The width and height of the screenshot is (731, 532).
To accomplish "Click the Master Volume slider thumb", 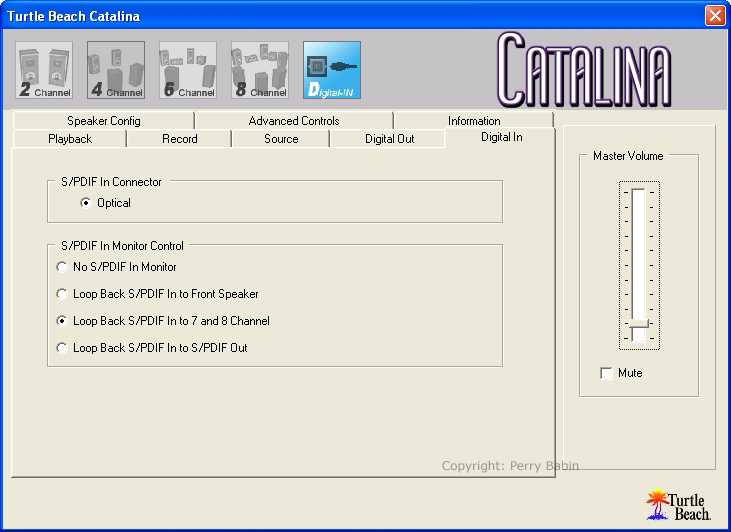I will coord(638,323).
